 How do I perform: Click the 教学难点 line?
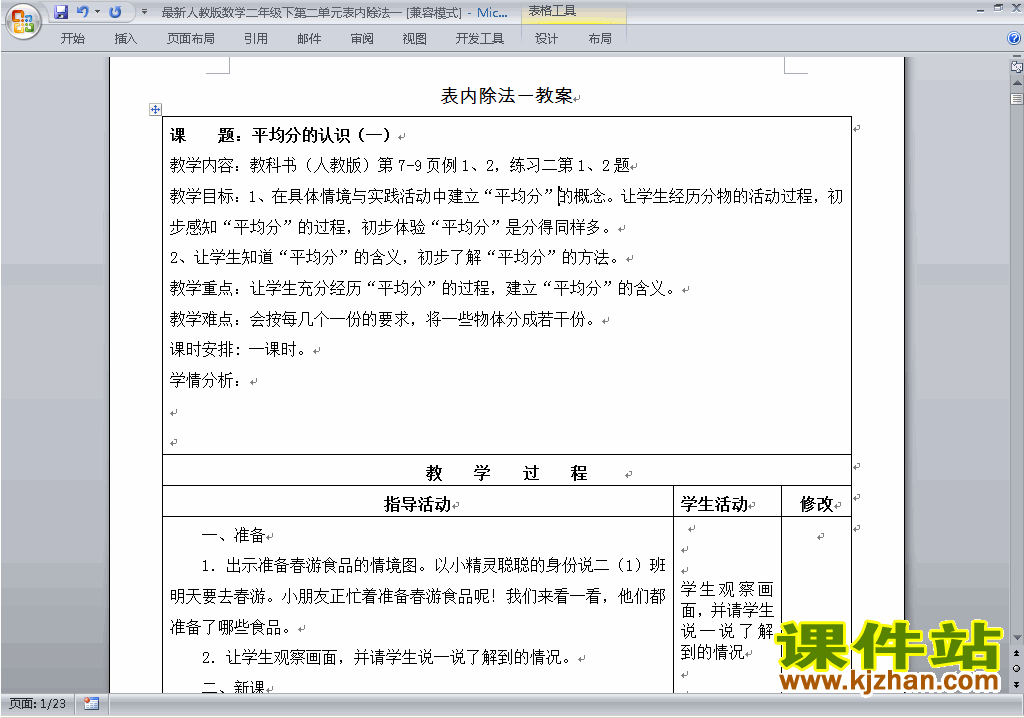382,319
